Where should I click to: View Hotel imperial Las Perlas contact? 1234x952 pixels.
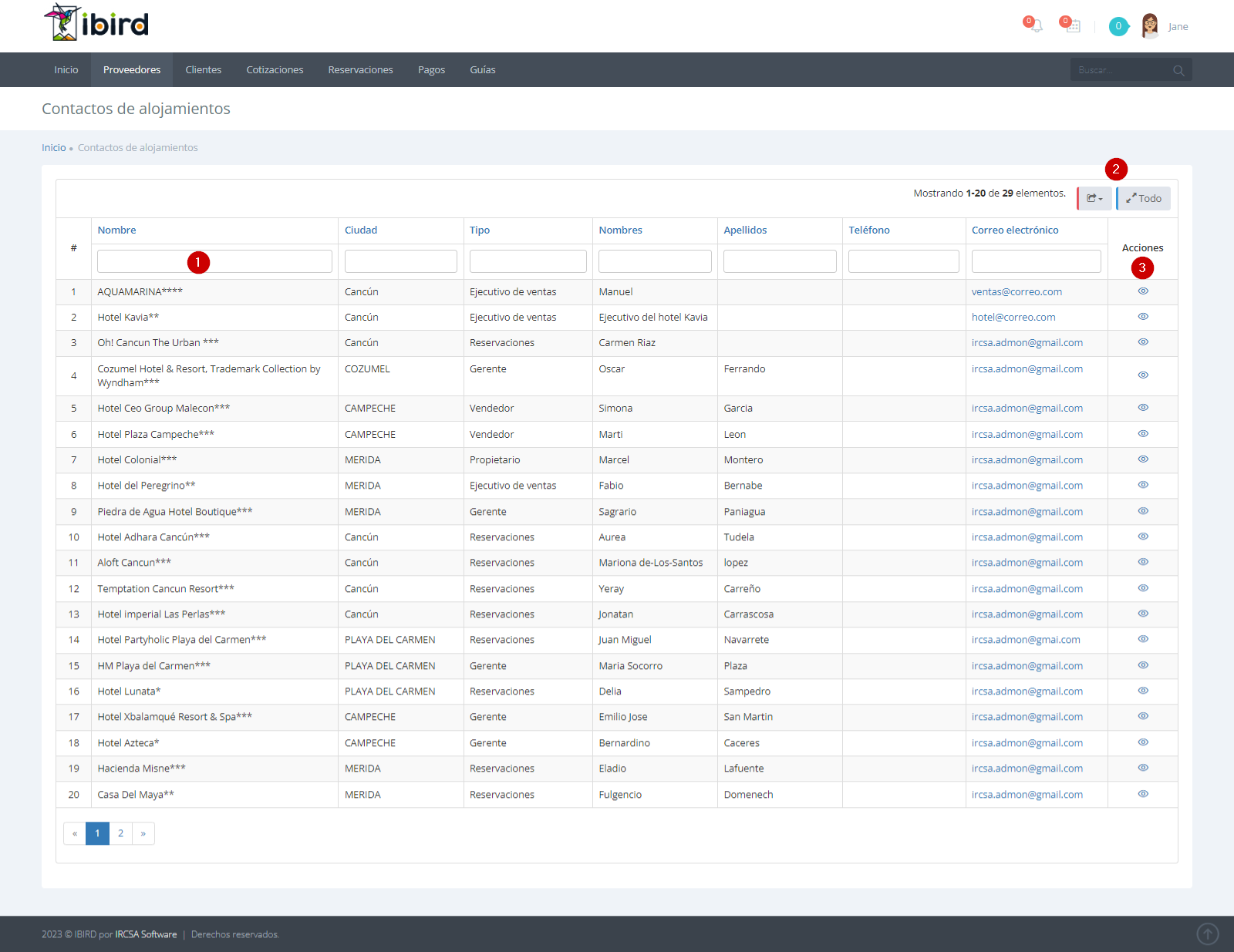1143,614
